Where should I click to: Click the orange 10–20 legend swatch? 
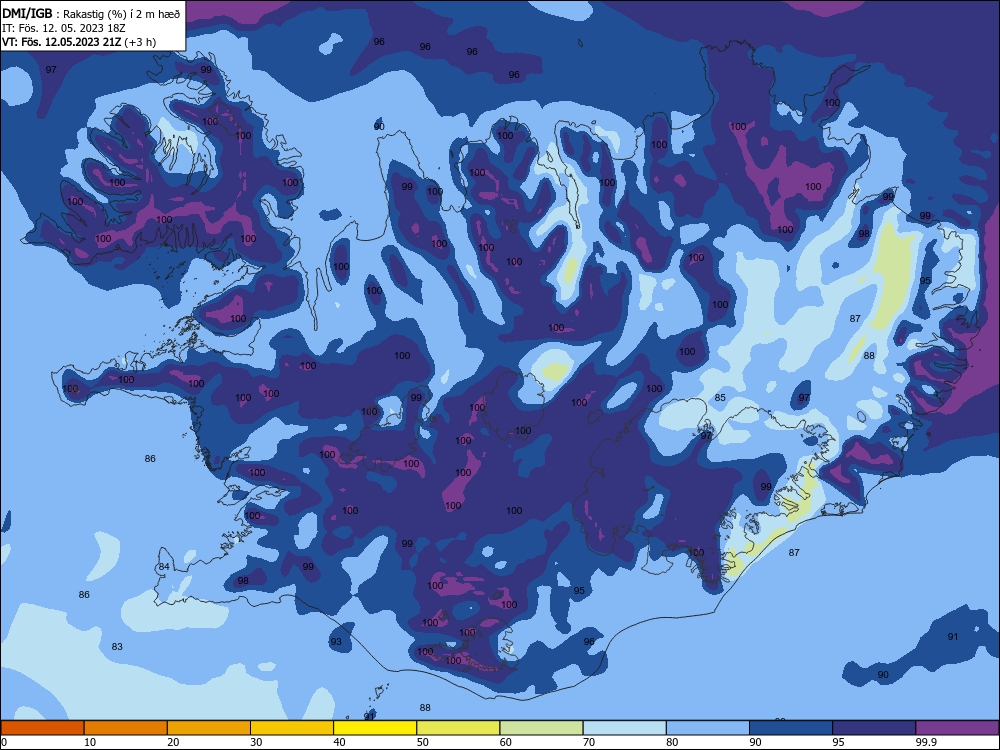pyautogui.click(x=126, y=728)
